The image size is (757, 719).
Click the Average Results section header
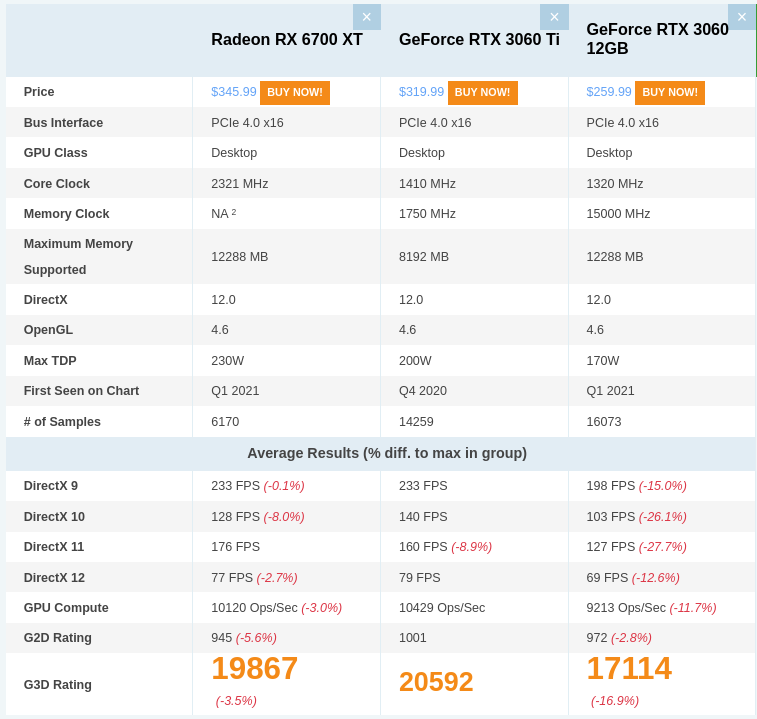click(x=387, y=453)
